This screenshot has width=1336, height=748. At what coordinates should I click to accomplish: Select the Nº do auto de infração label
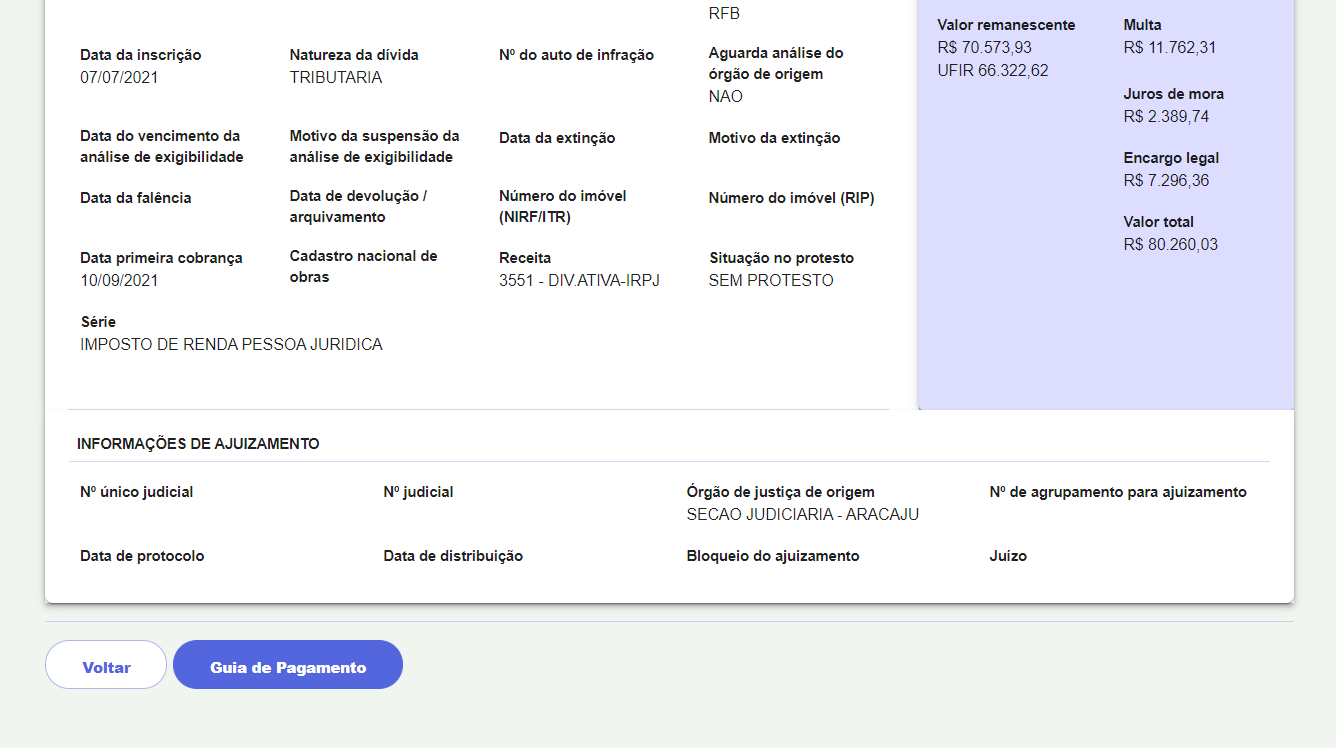tap(576, 55)
